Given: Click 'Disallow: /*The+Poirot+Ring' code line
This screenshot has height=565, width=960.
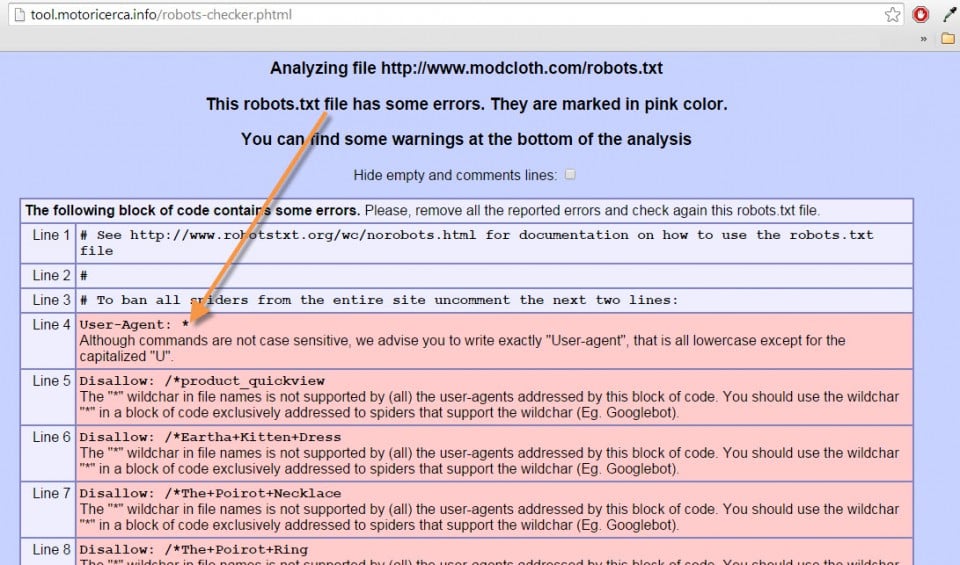Looking at the screenshot, I should click(x=193, y=550).
